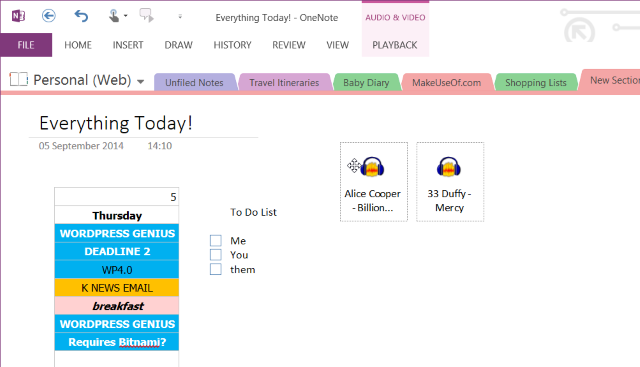Check the You to-do checkbox
The height and width of the screenshot is (367, 640).
click(x=216, y=255)
